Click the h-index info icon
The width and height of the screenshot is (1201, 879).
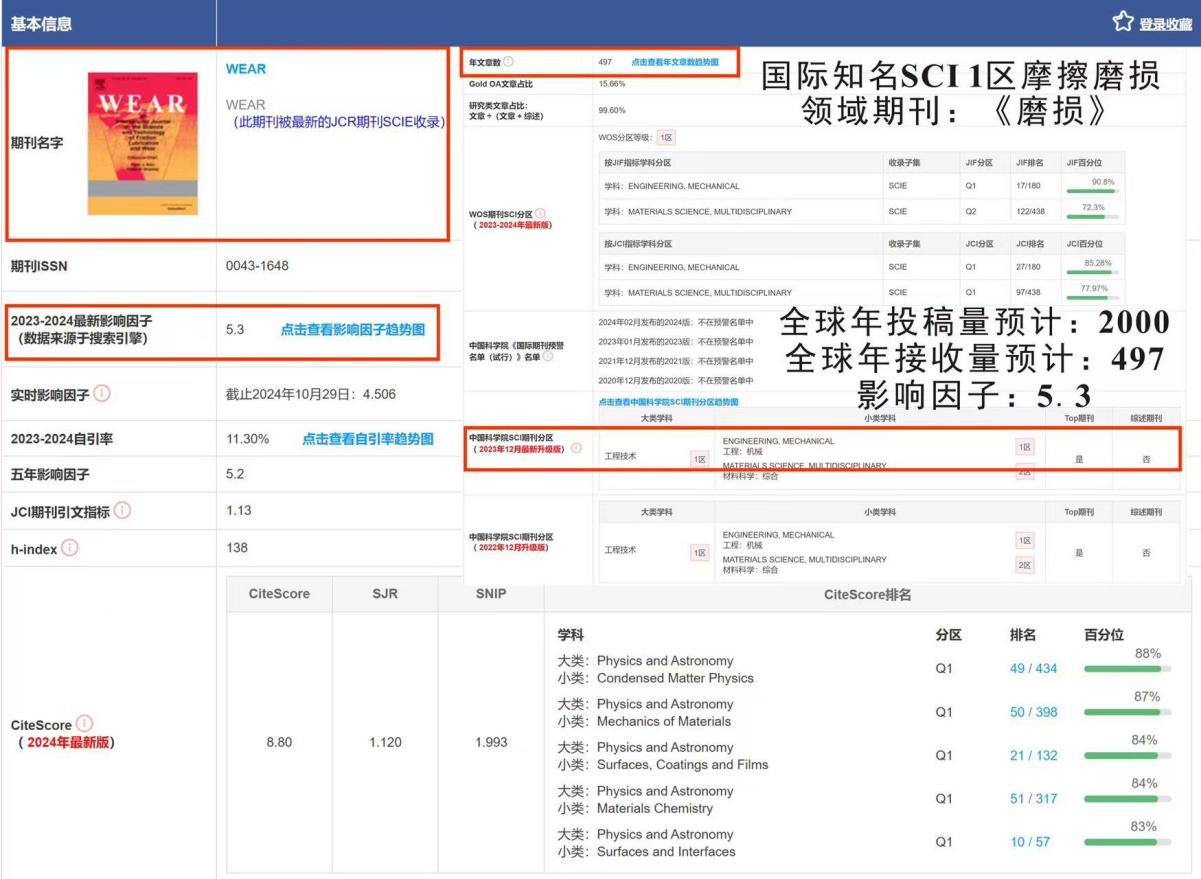coord(70,548)
